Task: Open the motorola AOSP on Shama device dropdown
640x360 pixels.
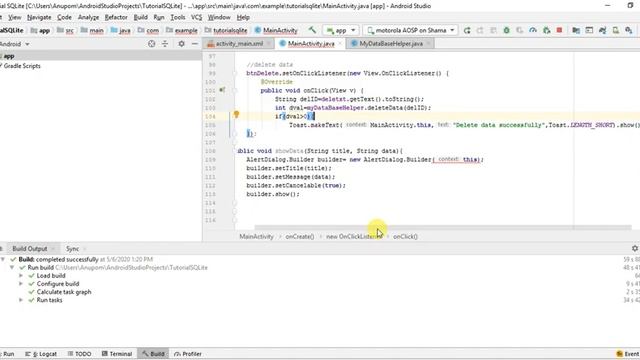Action: [x=410, y=30]
